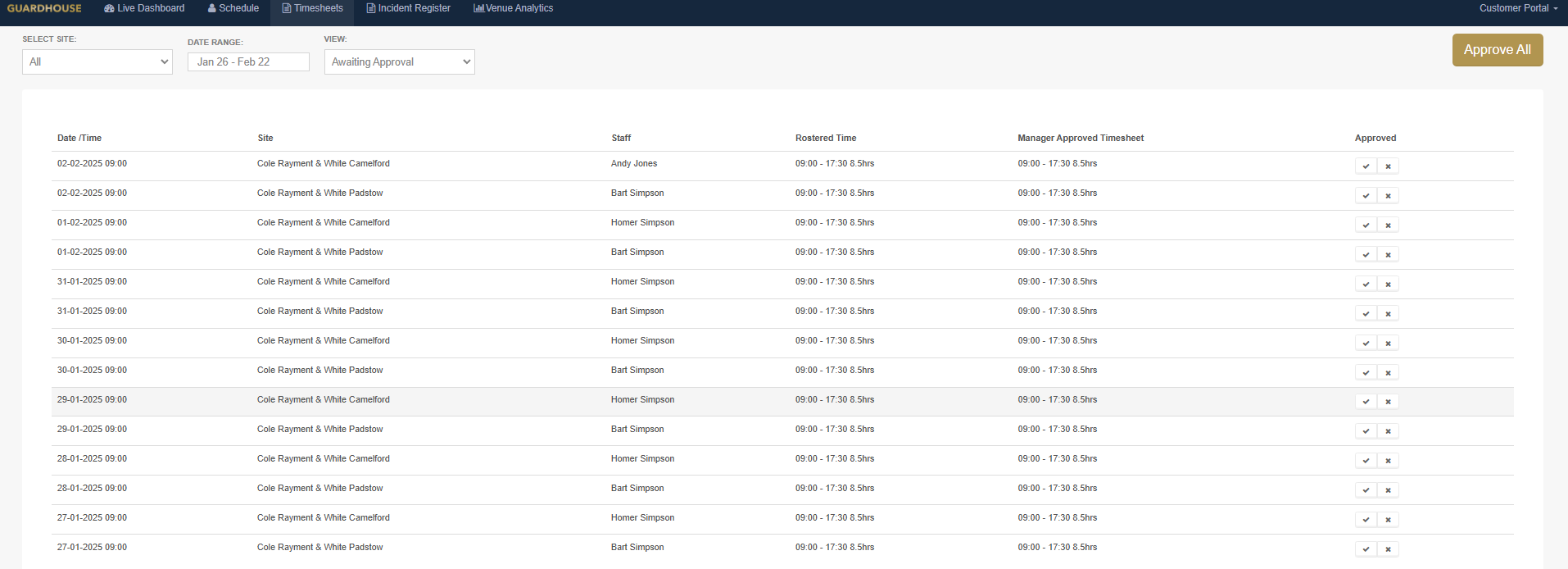
Task: Approve Bart Simpson 28-01-2025 Padstow checkmark
Action: pos(1366,490)
